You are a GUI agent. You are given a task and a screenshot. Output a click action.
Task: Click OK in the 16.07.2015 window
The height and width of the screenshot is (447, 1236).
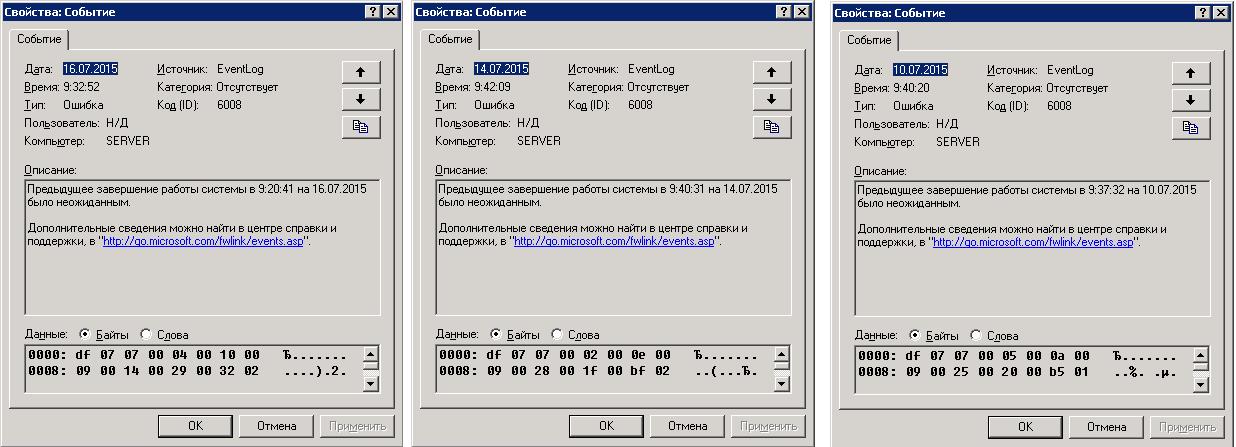[195, 425]
